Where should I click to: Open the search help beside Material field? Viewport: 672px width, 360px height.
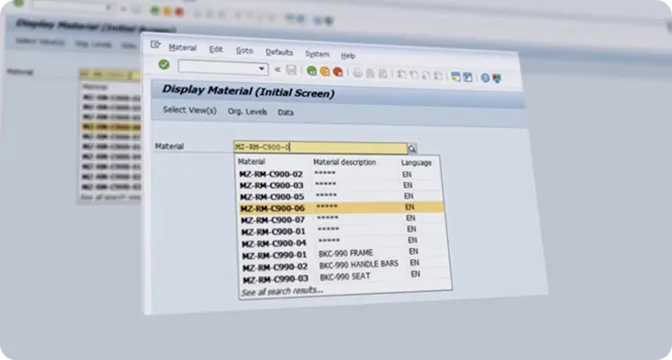[412, 149]
